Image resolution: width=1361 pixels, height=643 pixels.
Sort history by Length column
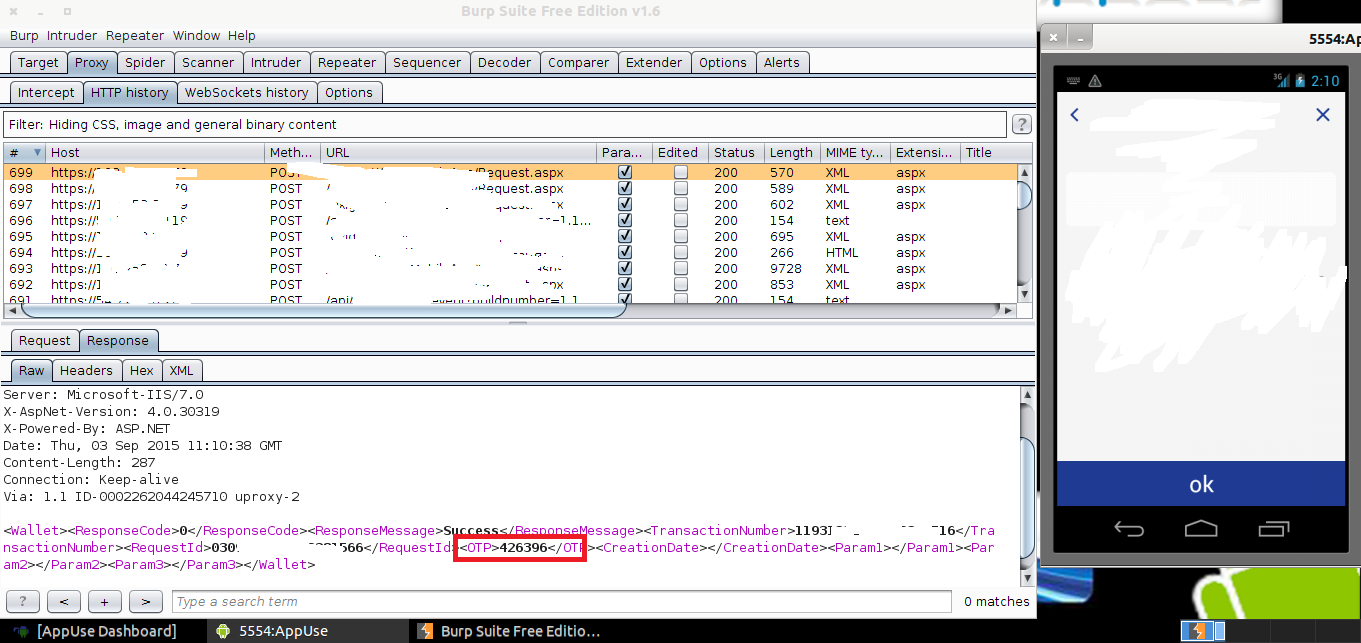coord(791,152)
